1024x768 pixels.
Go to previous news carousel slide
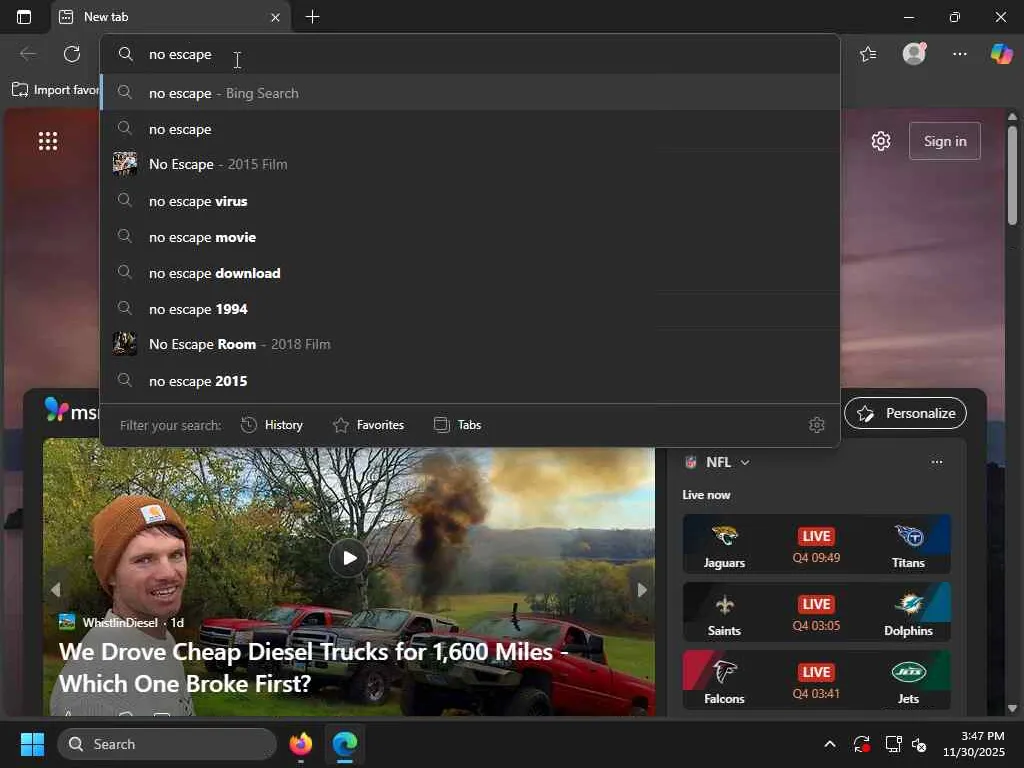click(56, 590)
